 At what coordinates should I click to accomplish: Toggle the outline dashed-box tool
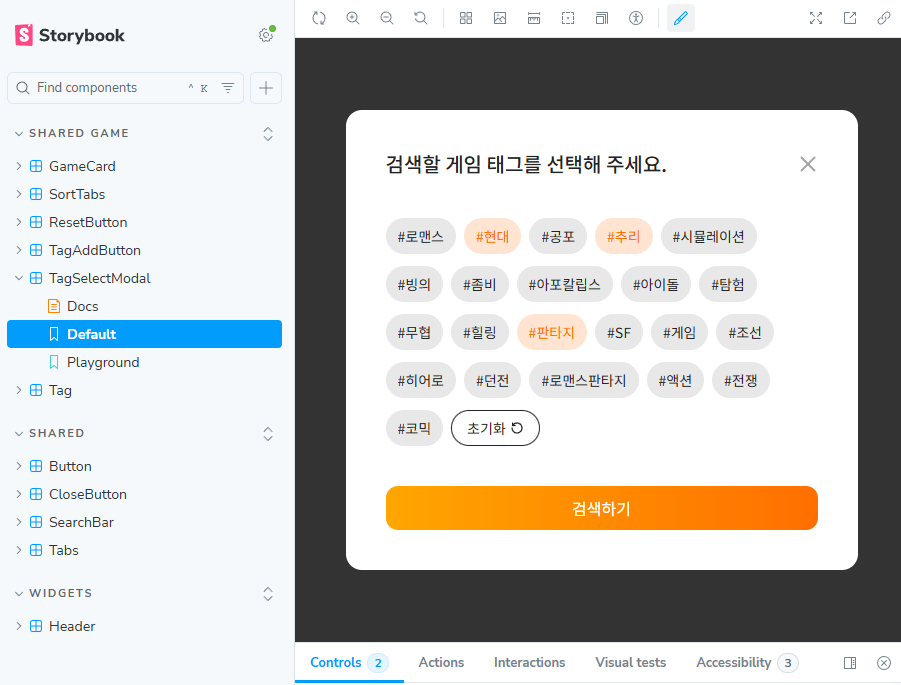pos(568,18)
